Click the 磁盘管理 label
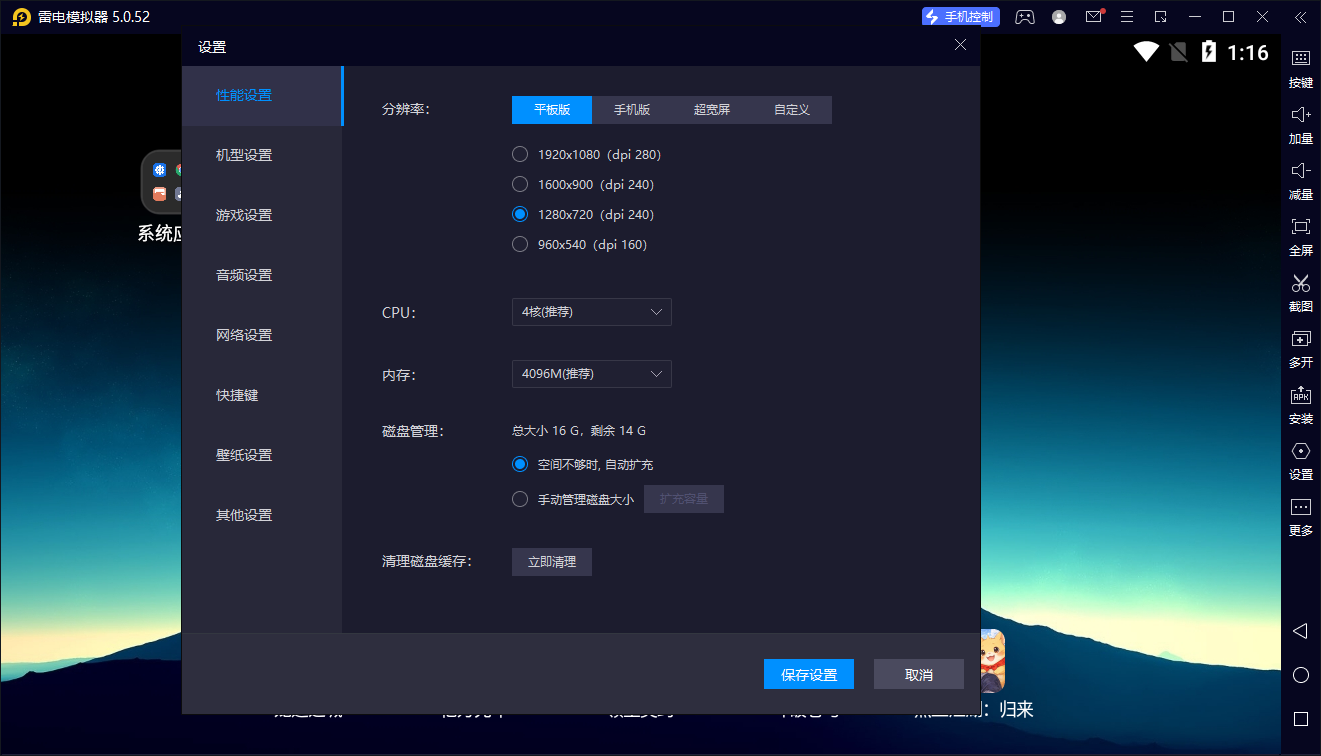The width and height of the screenshot is (1321, 756). [x=413, y=431]
